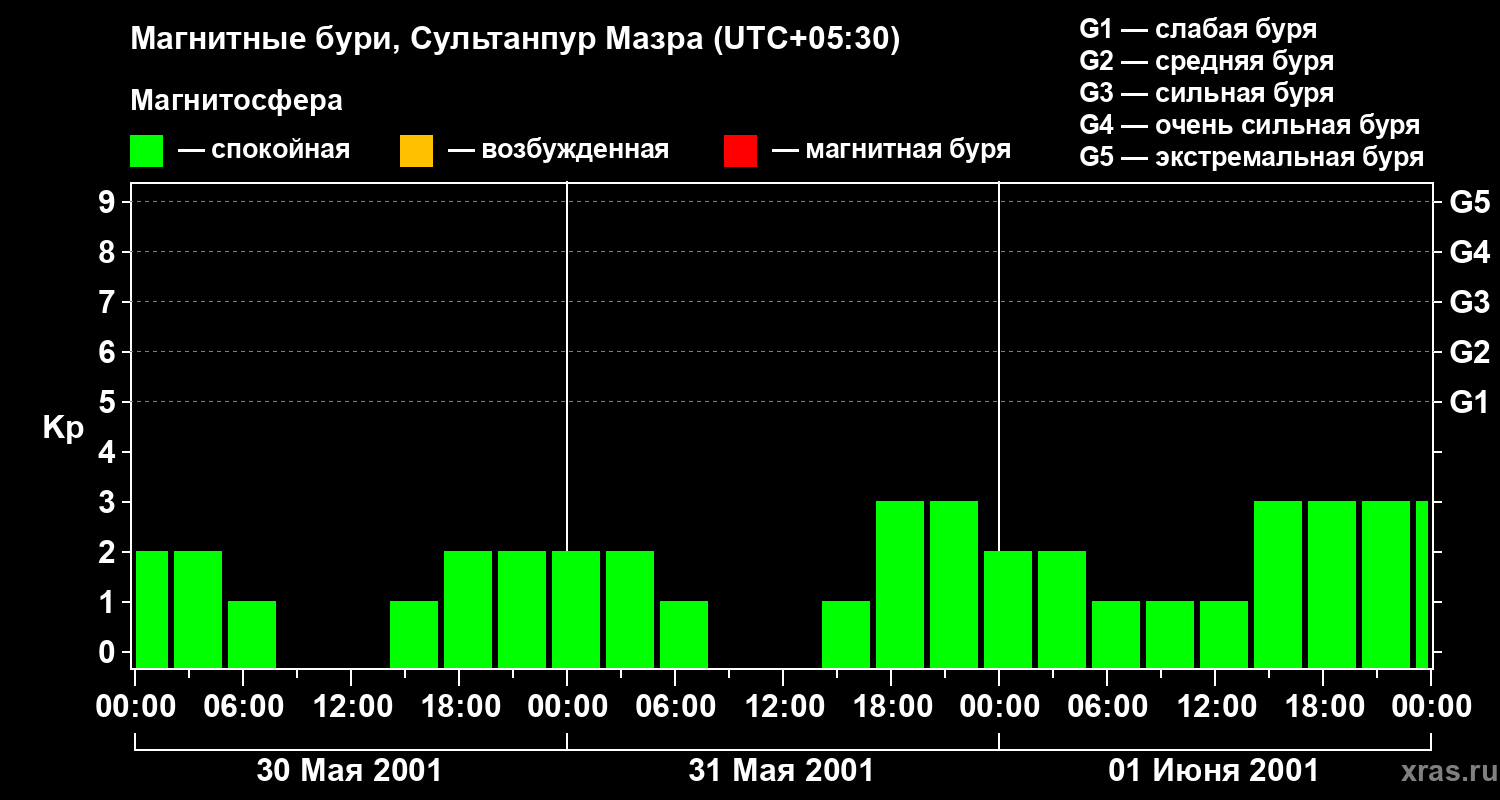Click the Kp 2 bar at 00:00–03:00 on 01 Июня
Screen dimensions: 1500x800
click(1008, 609)
